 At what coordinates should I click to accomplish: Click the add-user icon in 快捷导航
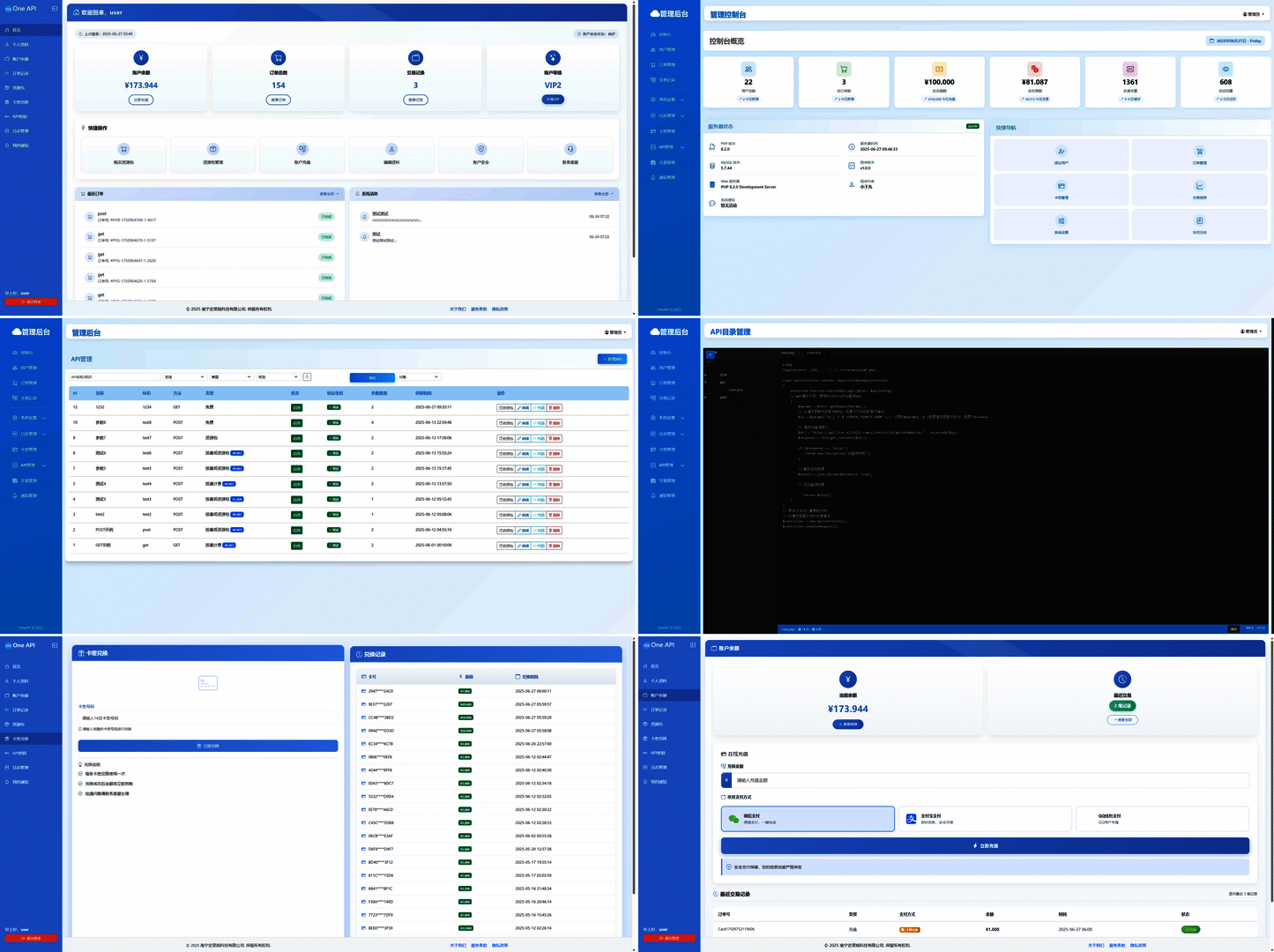click(x=1061, y=151)
